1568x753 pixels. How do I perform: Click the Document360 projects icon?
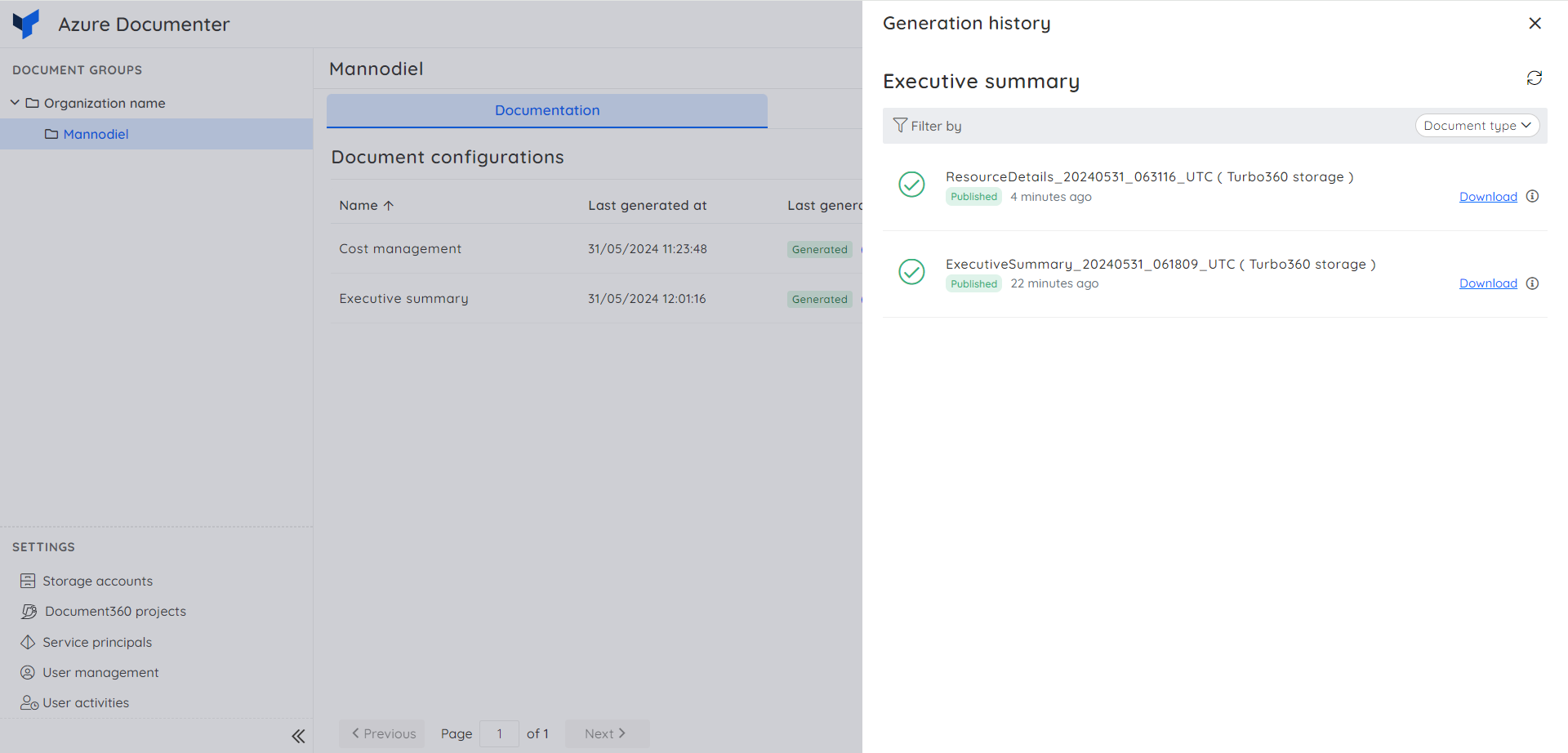click(29, 611)
